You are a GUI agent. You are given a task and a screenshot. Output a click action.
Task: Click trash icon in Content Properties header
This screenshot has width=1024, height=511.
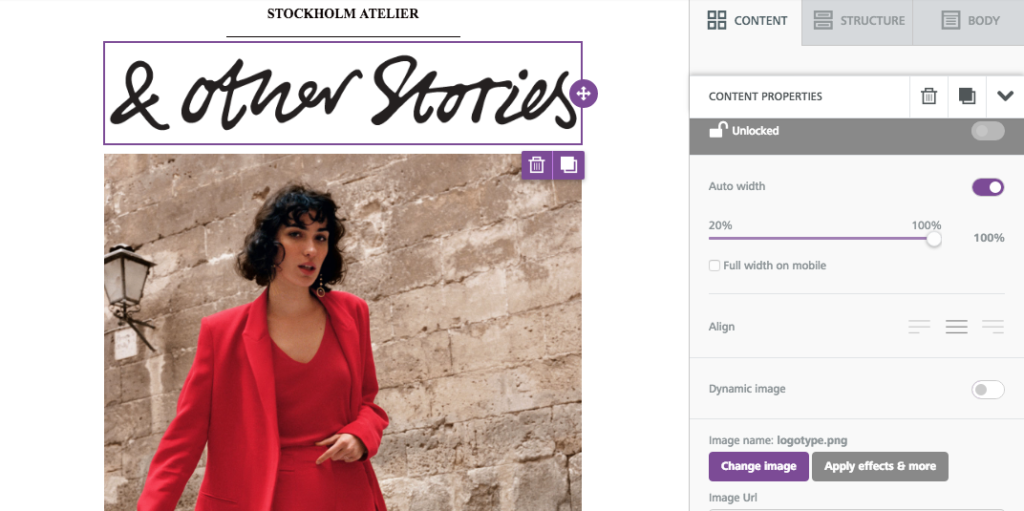[929, 96]
